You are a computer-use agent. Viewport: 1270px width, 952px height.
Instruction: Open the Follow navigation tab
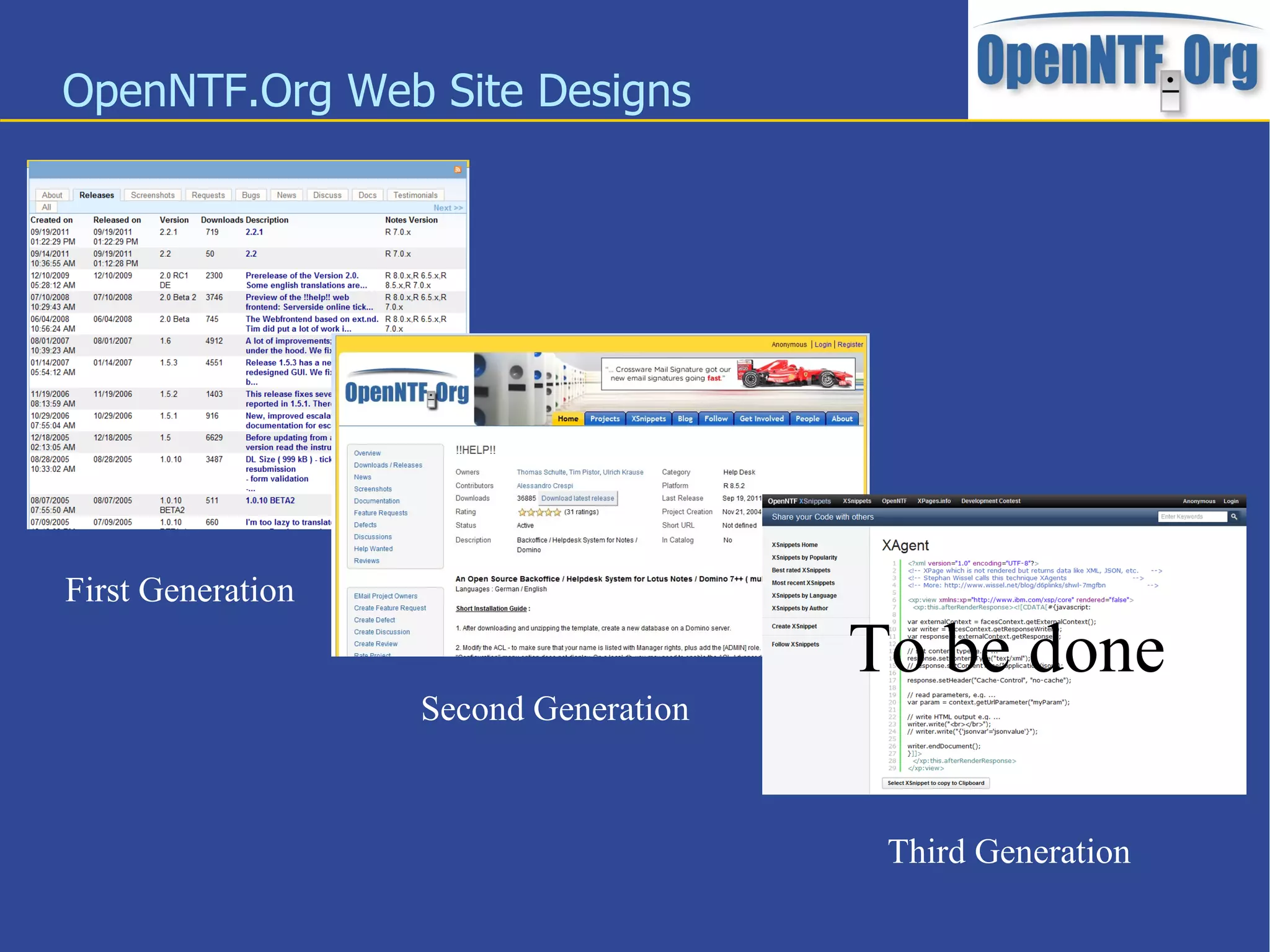coord(716,419)
